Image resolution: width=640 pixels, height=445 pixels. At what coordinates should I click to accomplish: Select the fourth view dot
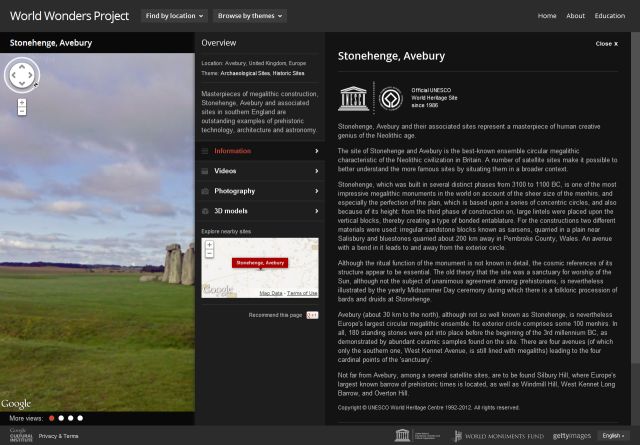(x=80, y=418)
